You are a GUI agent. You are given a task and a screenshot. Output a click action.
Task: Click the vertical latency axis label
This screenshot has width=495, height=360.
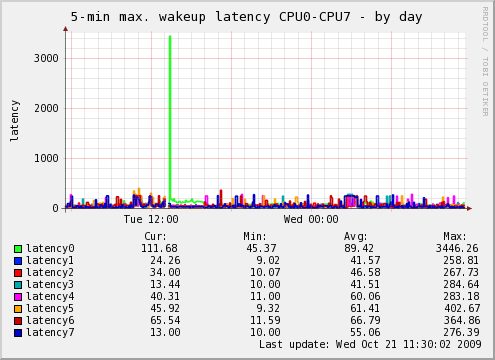tap(14, 121)
